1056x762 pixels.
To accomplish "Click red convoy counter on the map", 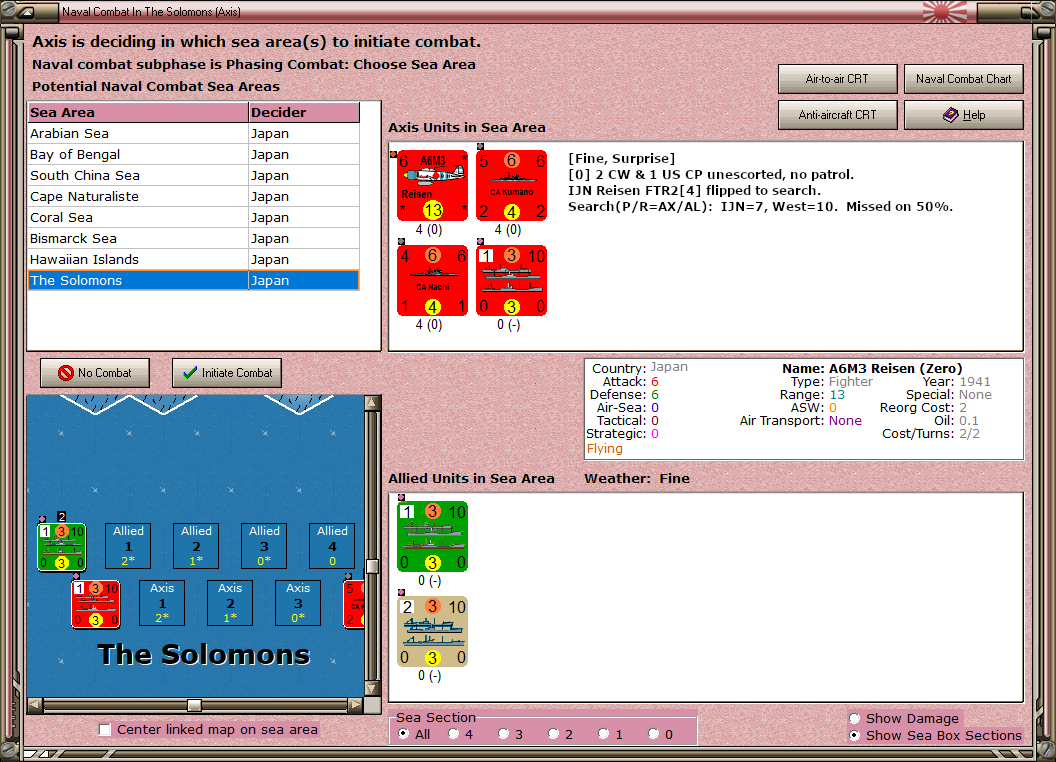I will pyautogui.click(x=96, y=604).
